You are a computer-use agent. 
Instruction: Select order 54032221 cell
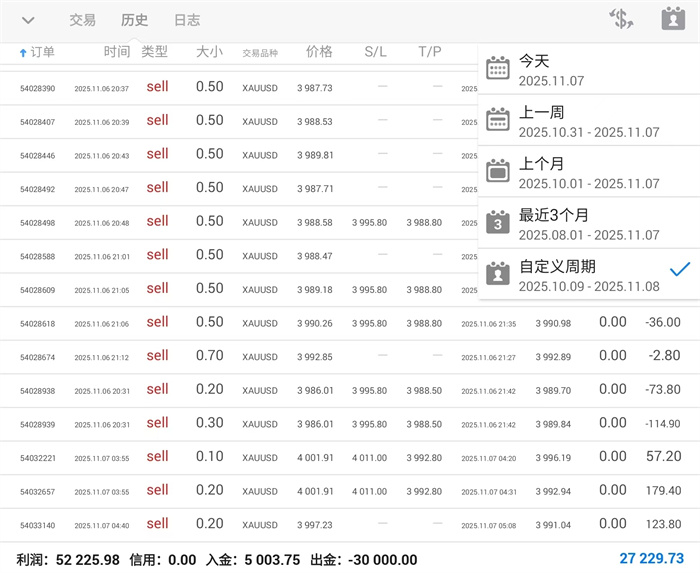(x=38, y=458)
